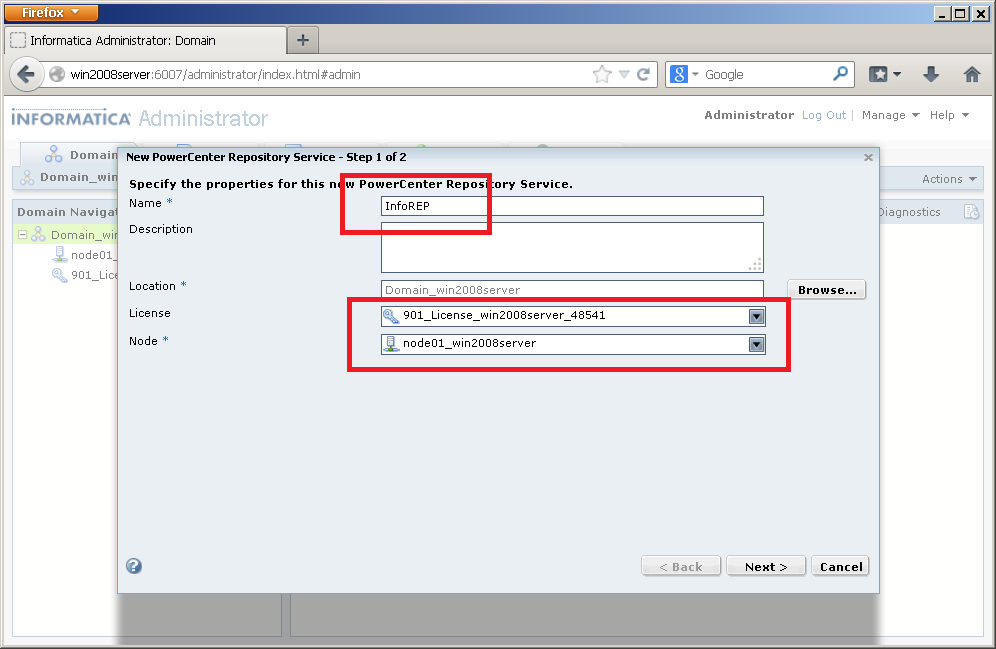Open the Help menu
This screenshot has width=996, height=649.
tap(940, 115)
